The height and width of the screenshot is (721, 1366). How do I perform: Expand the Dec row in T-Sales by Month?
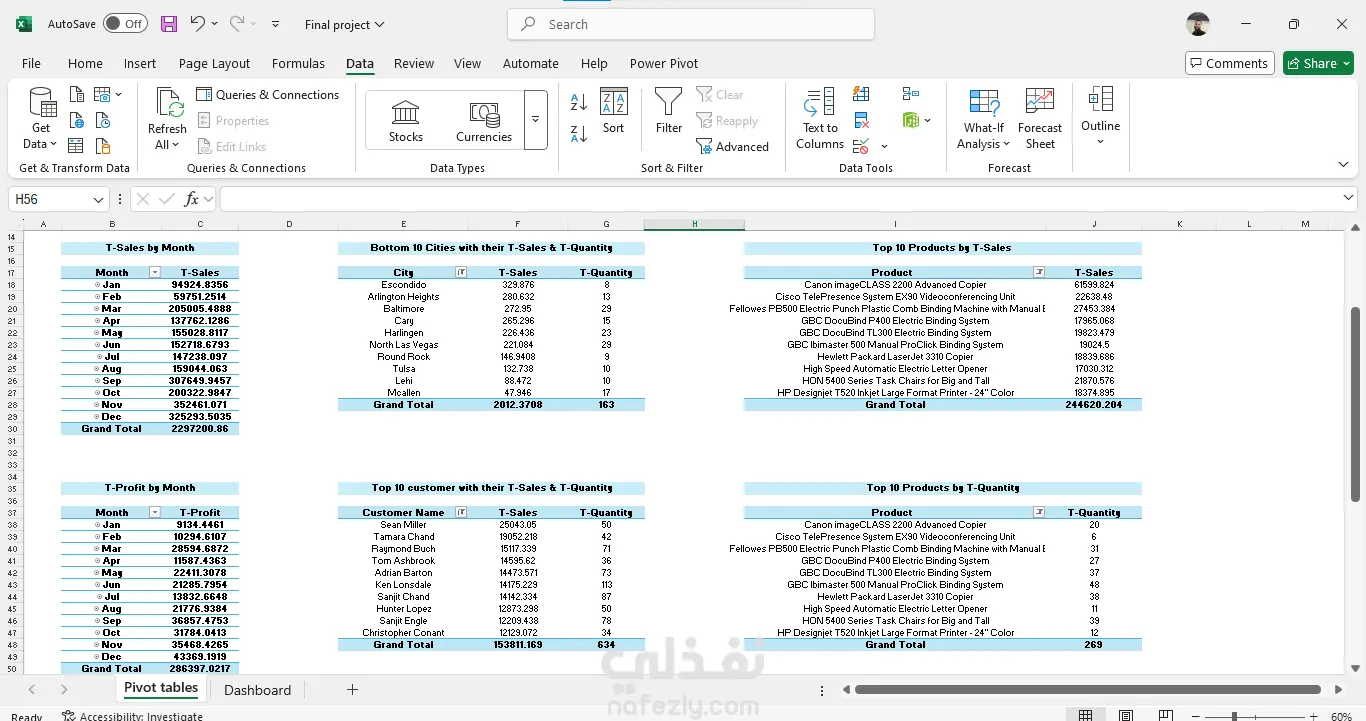coord(97,417)
